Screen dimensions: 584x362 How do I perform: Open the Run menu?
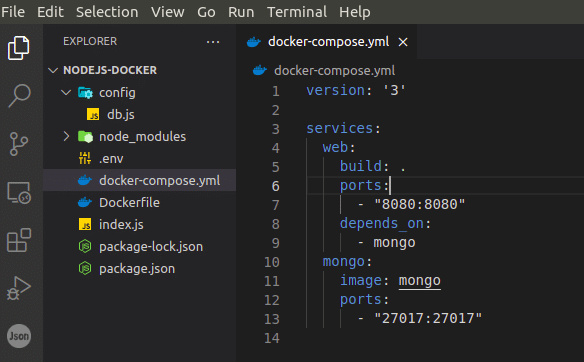click(x=241, y=12)
